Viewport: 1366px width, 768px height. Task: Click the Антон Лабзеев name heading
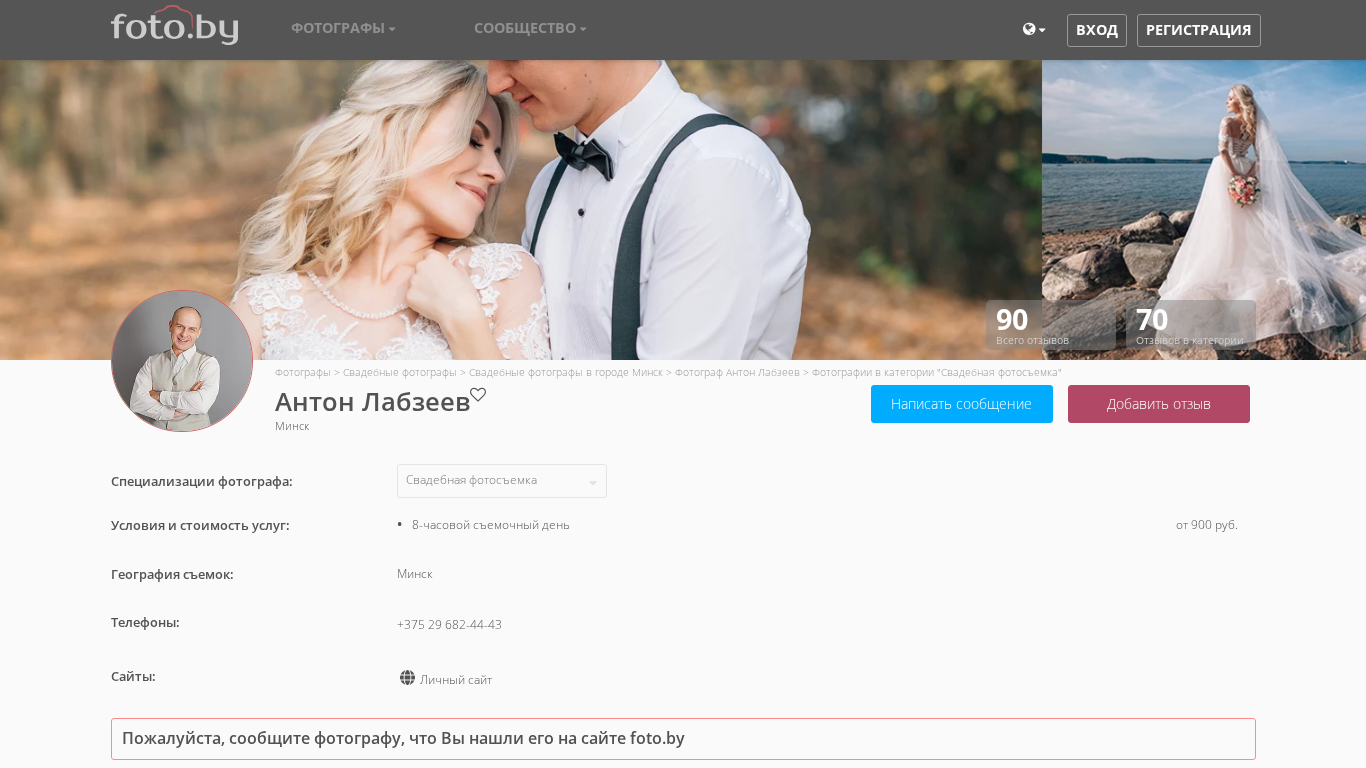(372, 402)
